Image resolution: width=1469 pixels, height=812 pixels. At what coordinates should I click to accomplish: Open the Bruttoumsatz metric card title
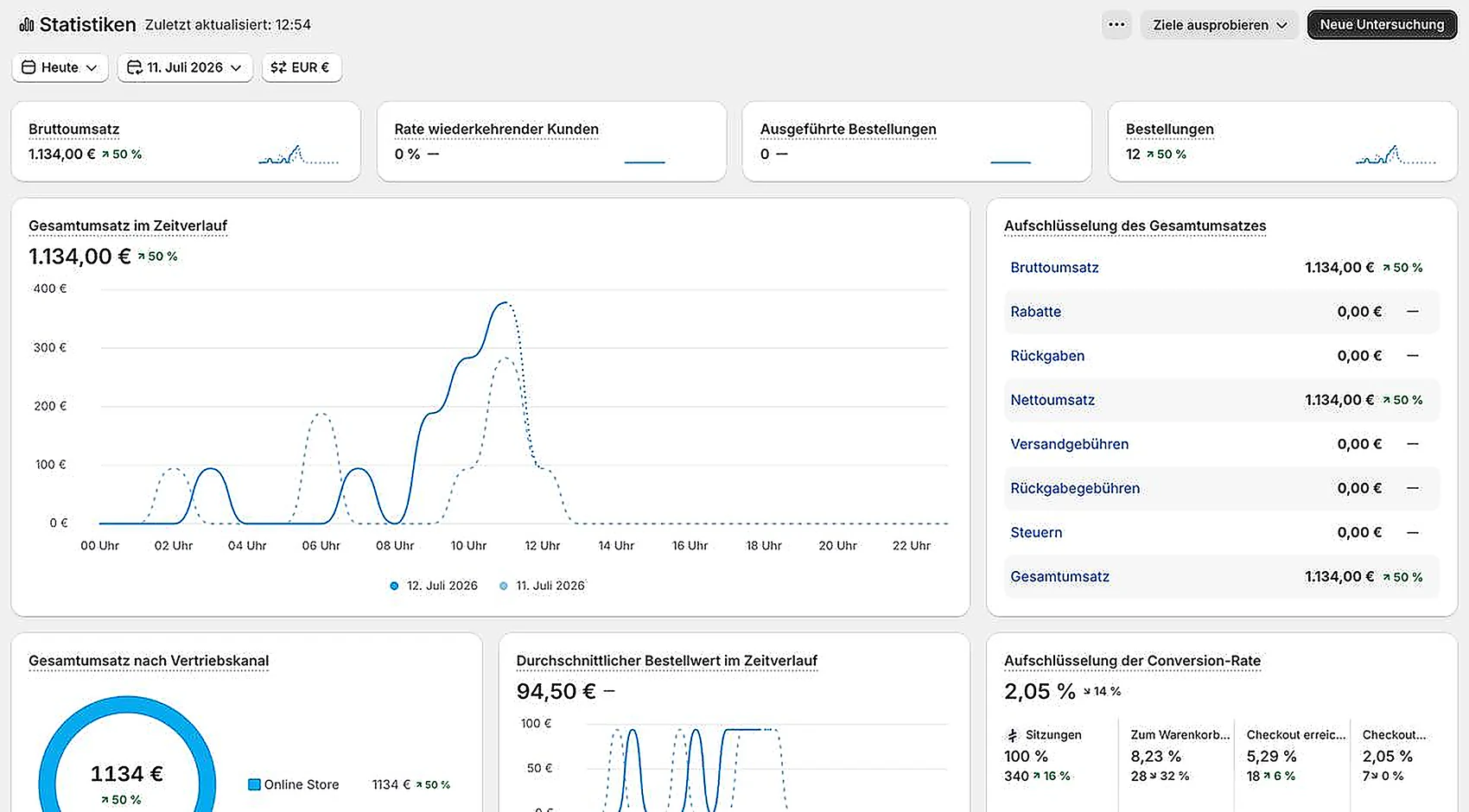[x=74, y=130]
